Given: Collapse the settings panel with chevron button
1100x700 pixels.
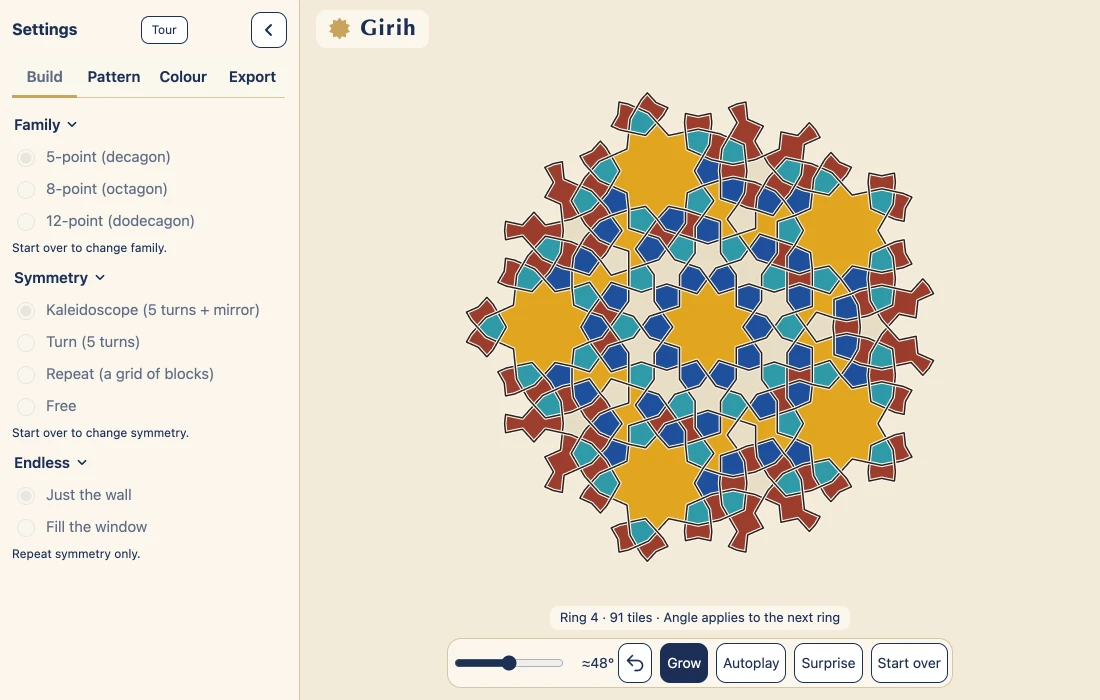Looking at the screenshot, I should click(x=269, y=30).
